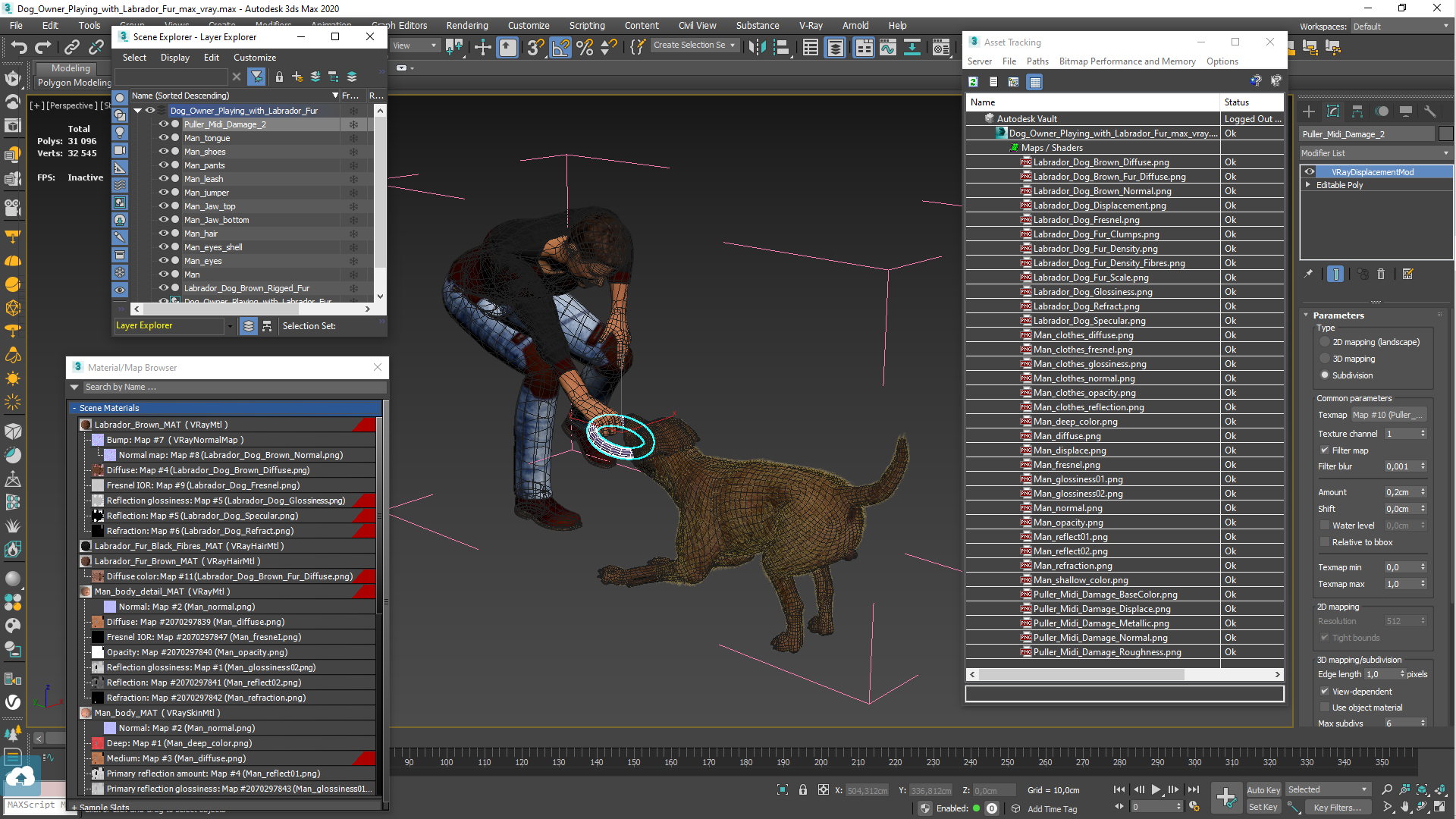Viewport: 1456px width, 819px height.
Task: Click the Maximize Viewport toggle icon
Action: 1440,807
